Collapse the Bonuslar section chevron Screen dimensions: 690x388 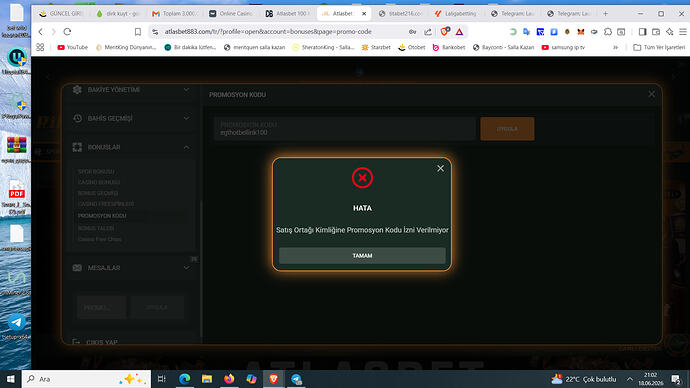pos(187,147)
